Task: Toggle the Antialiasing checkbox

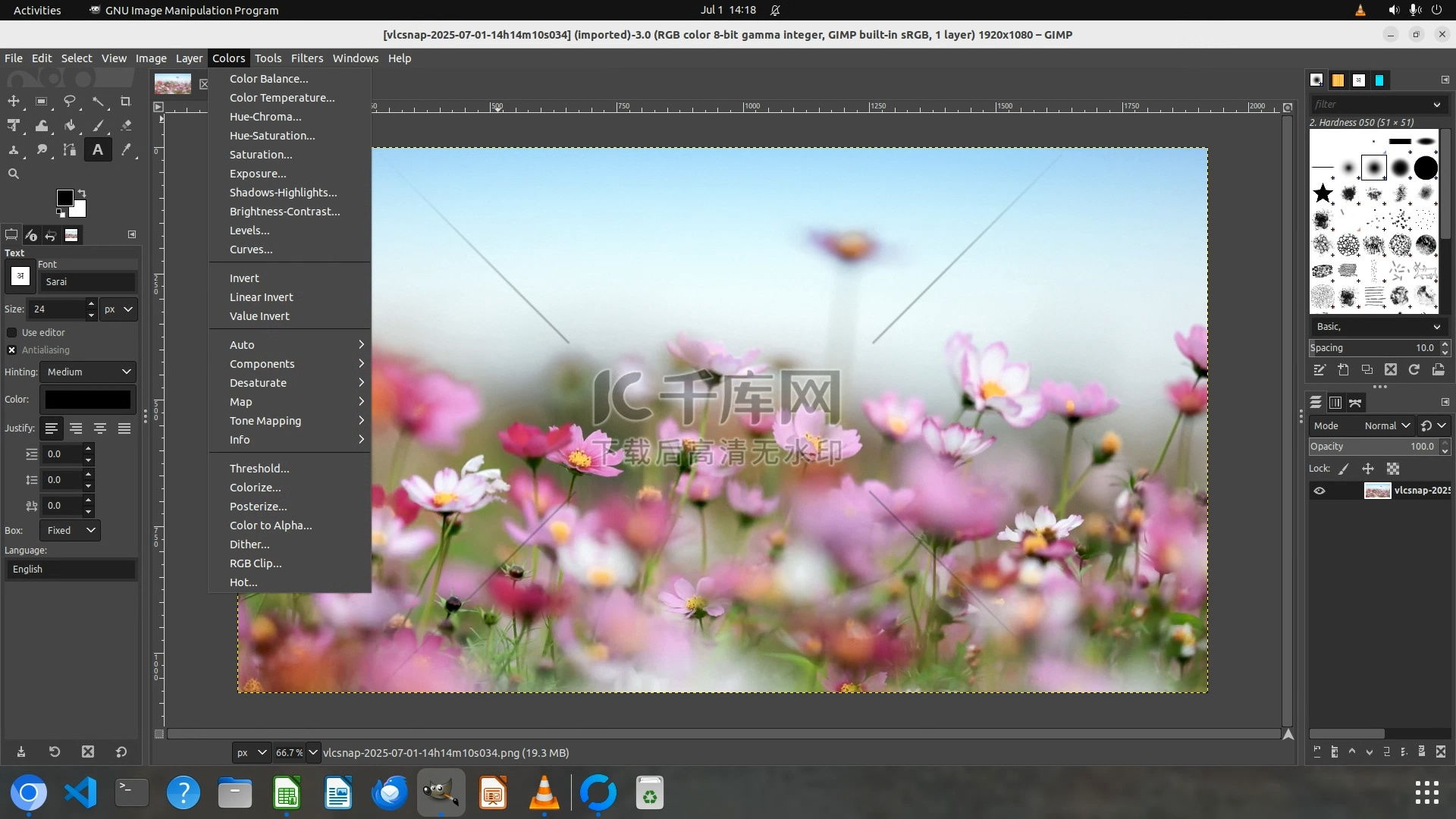Action: 12,350
